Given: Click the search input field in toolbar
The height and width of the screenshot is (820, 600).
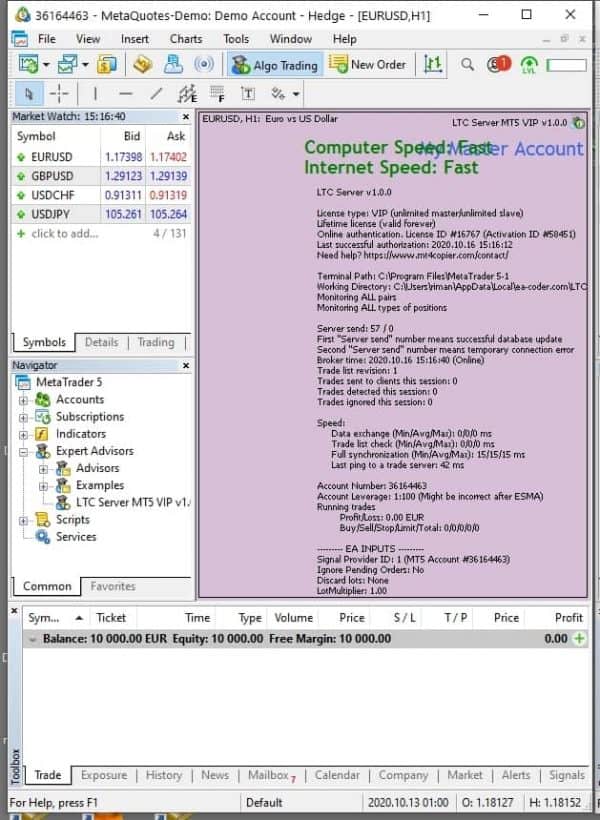Looking at the screenshot, I should tap(567, 65).
